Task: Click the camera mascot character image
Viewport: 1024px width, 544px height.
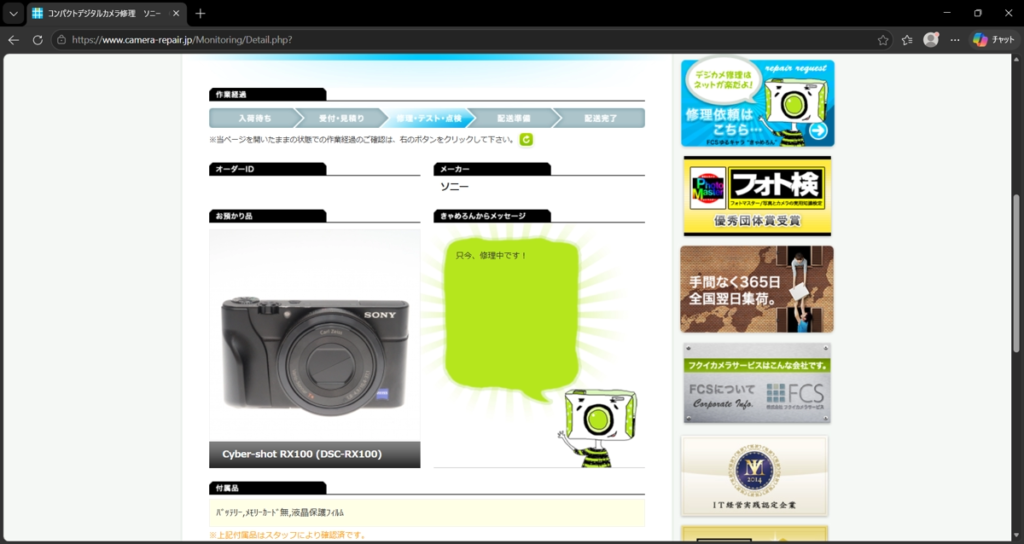Action: click(597, 428)
